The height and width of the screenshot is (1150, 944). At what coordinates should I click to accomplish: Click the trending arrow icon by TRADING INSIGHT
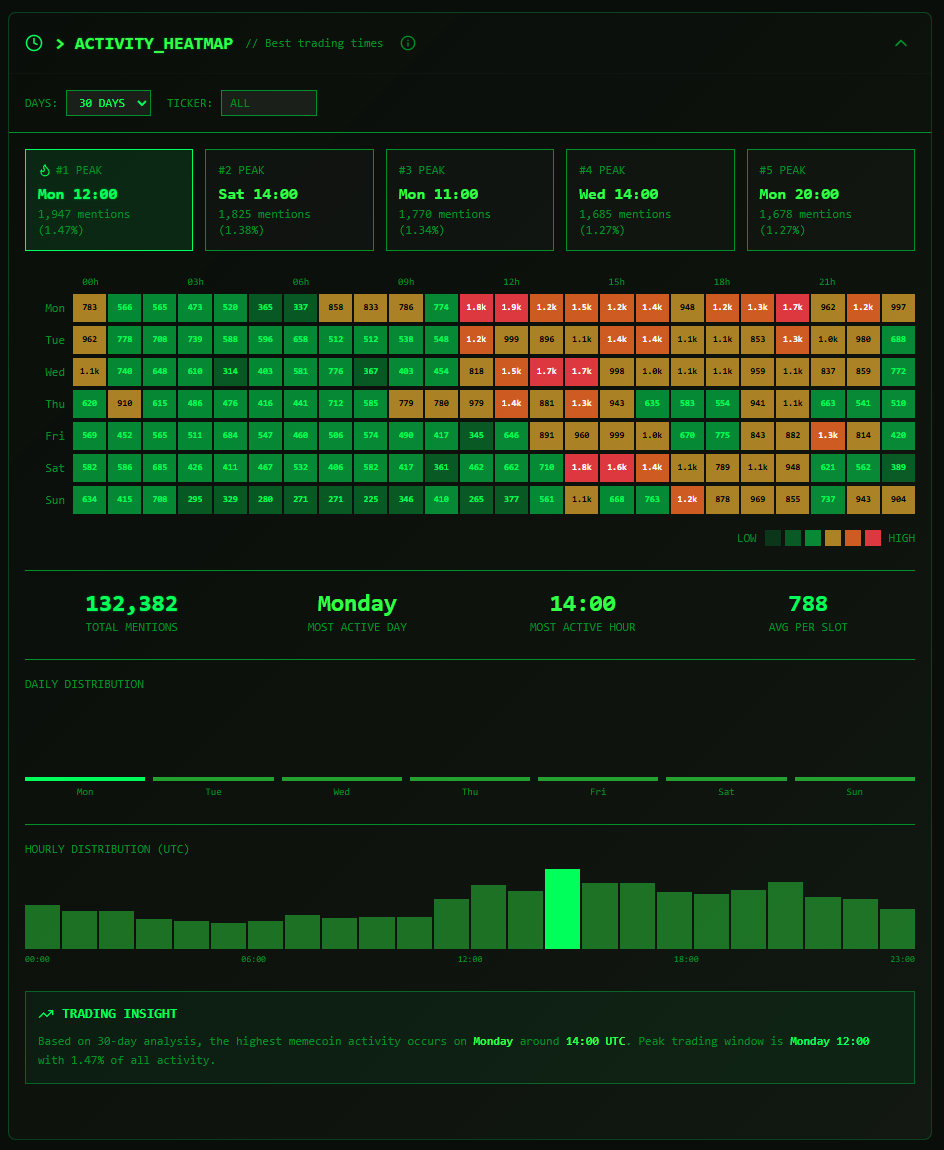pos(46,1014)
